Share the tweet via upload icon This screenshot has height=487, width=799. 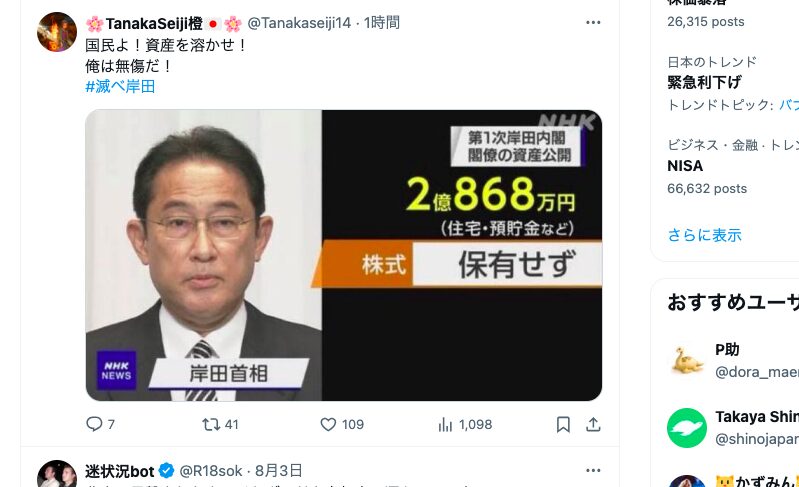593,424
